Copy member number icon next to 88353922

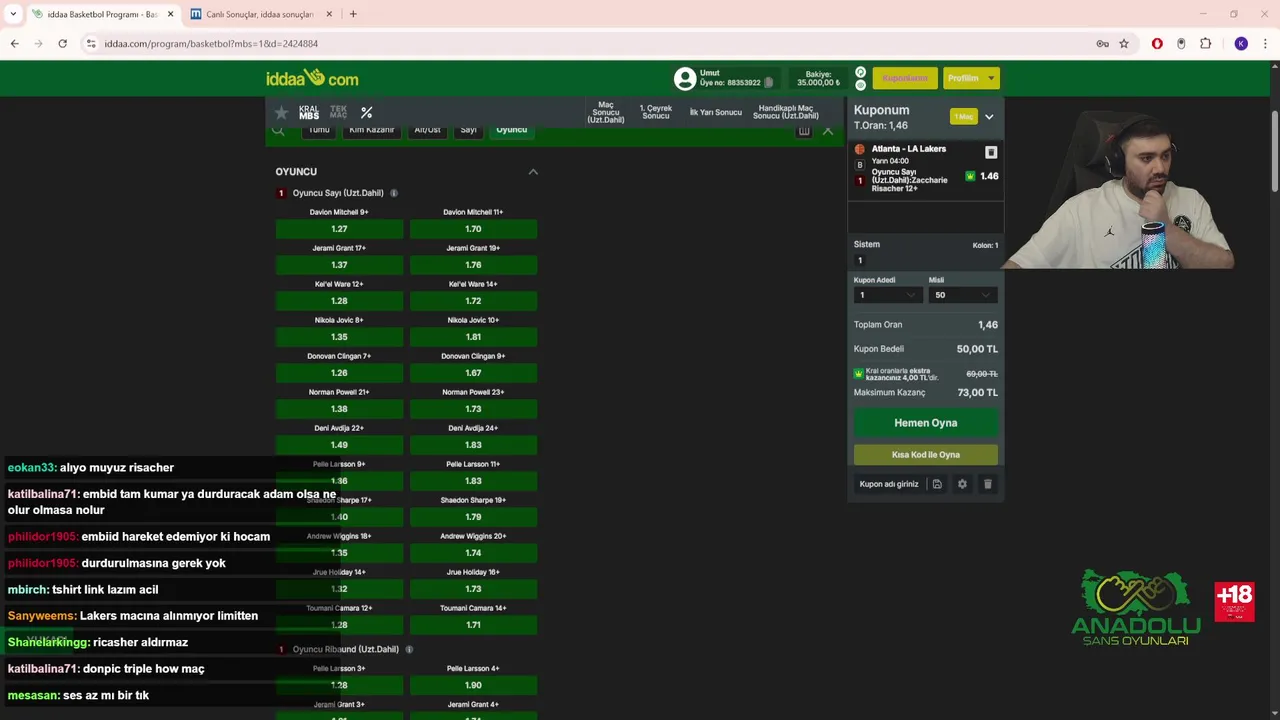pos(769,83)
